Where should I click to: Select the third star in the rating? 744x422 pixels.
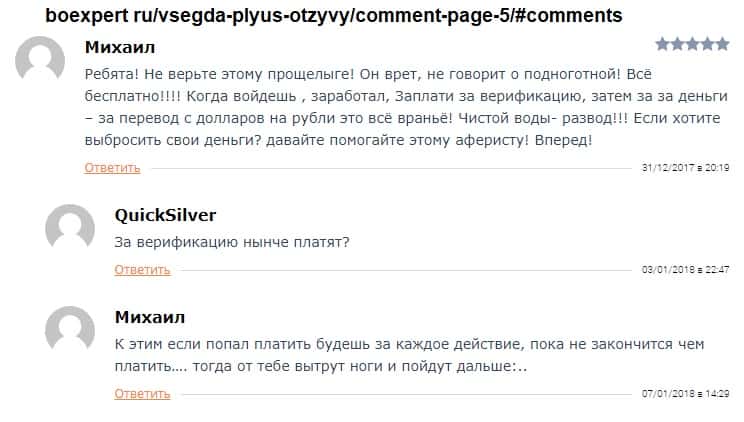[693, 44]
